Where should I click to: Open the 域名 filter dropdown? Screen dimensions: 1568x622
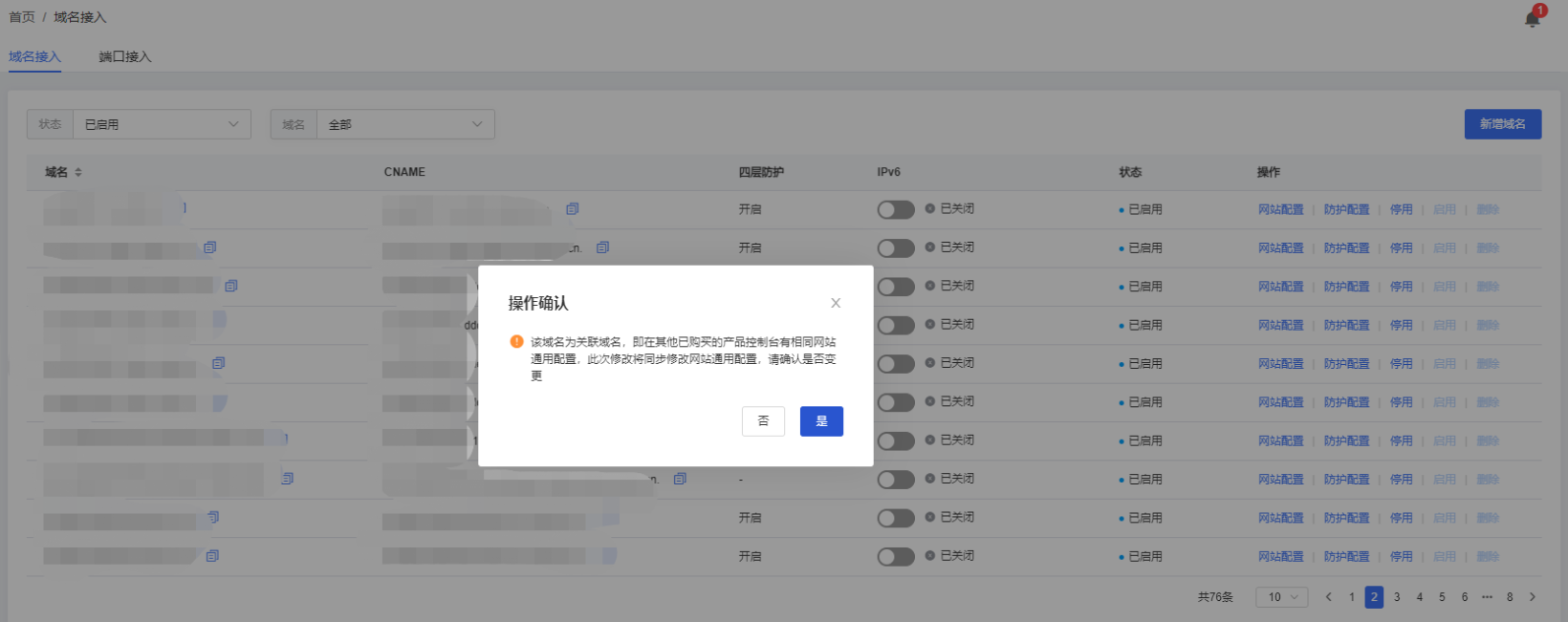click(x=404, y=124)
